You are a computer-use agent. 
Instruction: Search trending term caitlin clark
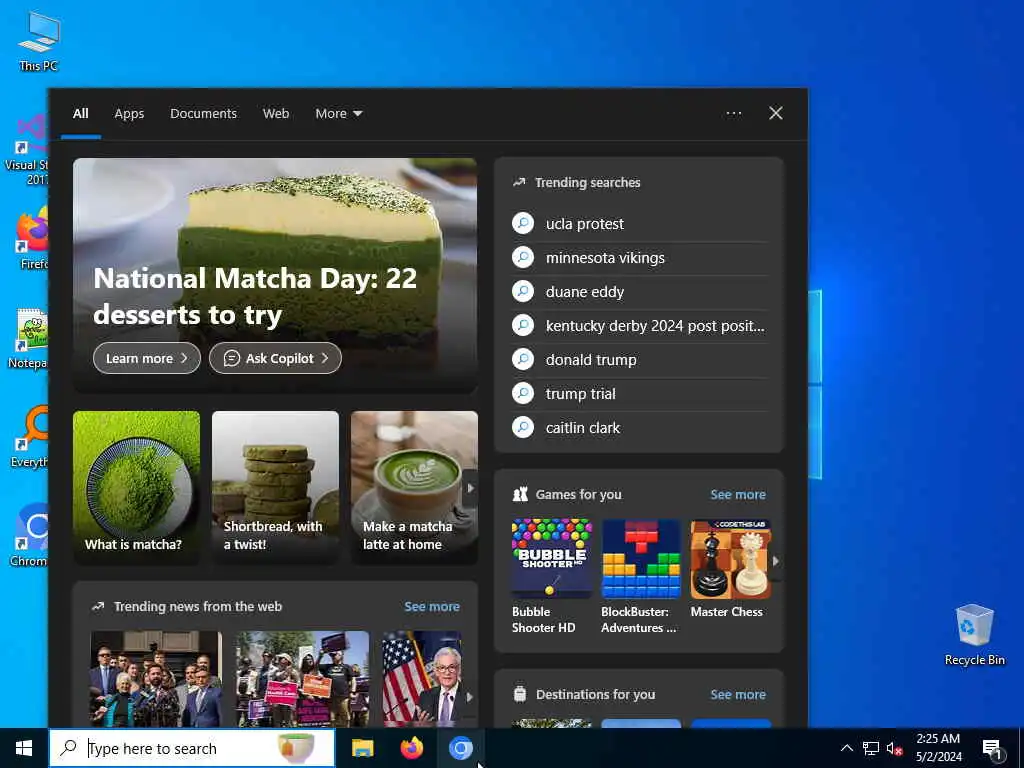point(583,427)
